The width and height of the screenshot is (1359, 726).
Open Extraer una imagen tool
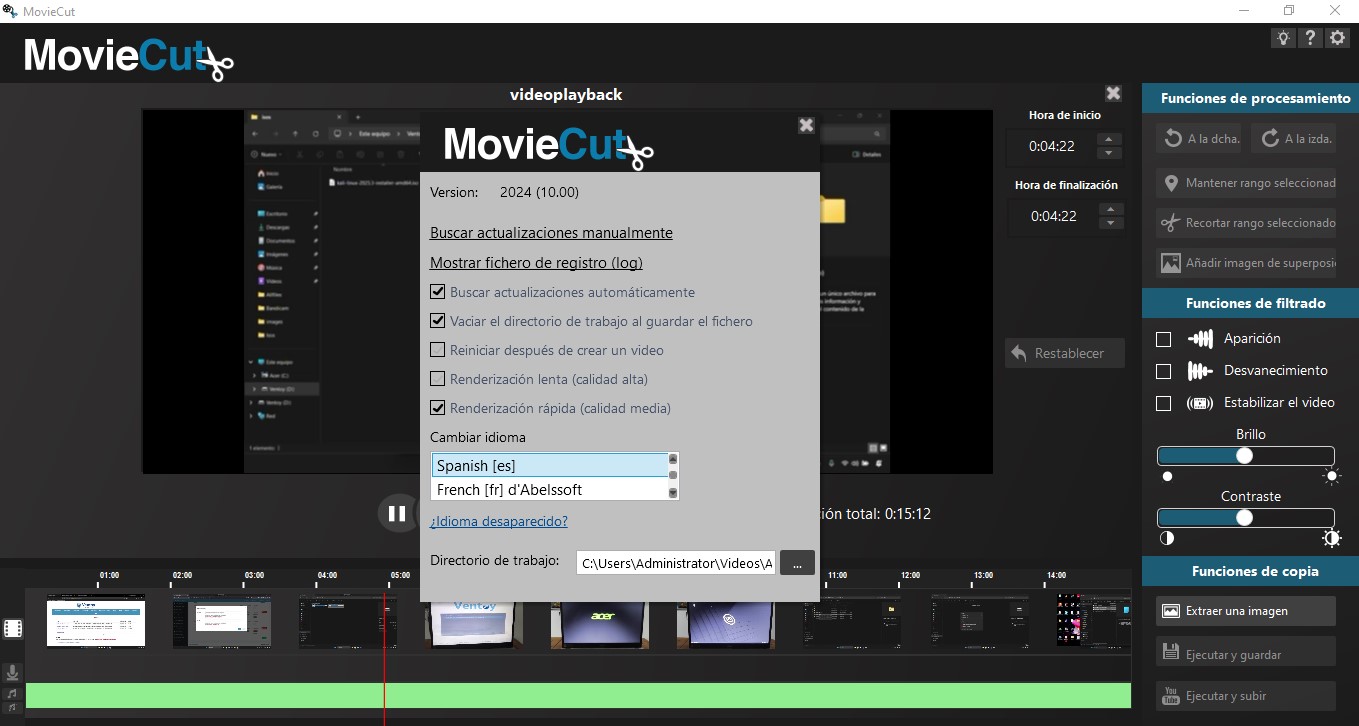[1245, 610]
